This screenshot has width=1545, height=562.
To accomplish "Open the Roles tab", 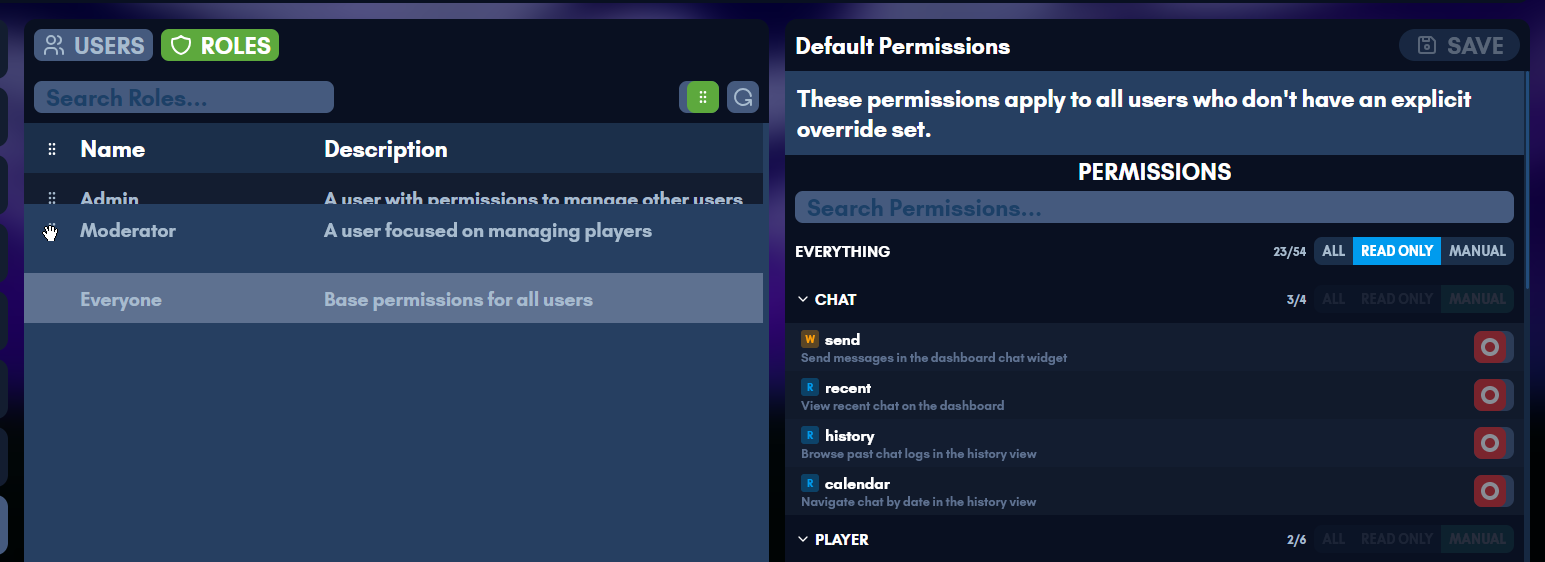I will pos(220,45).
